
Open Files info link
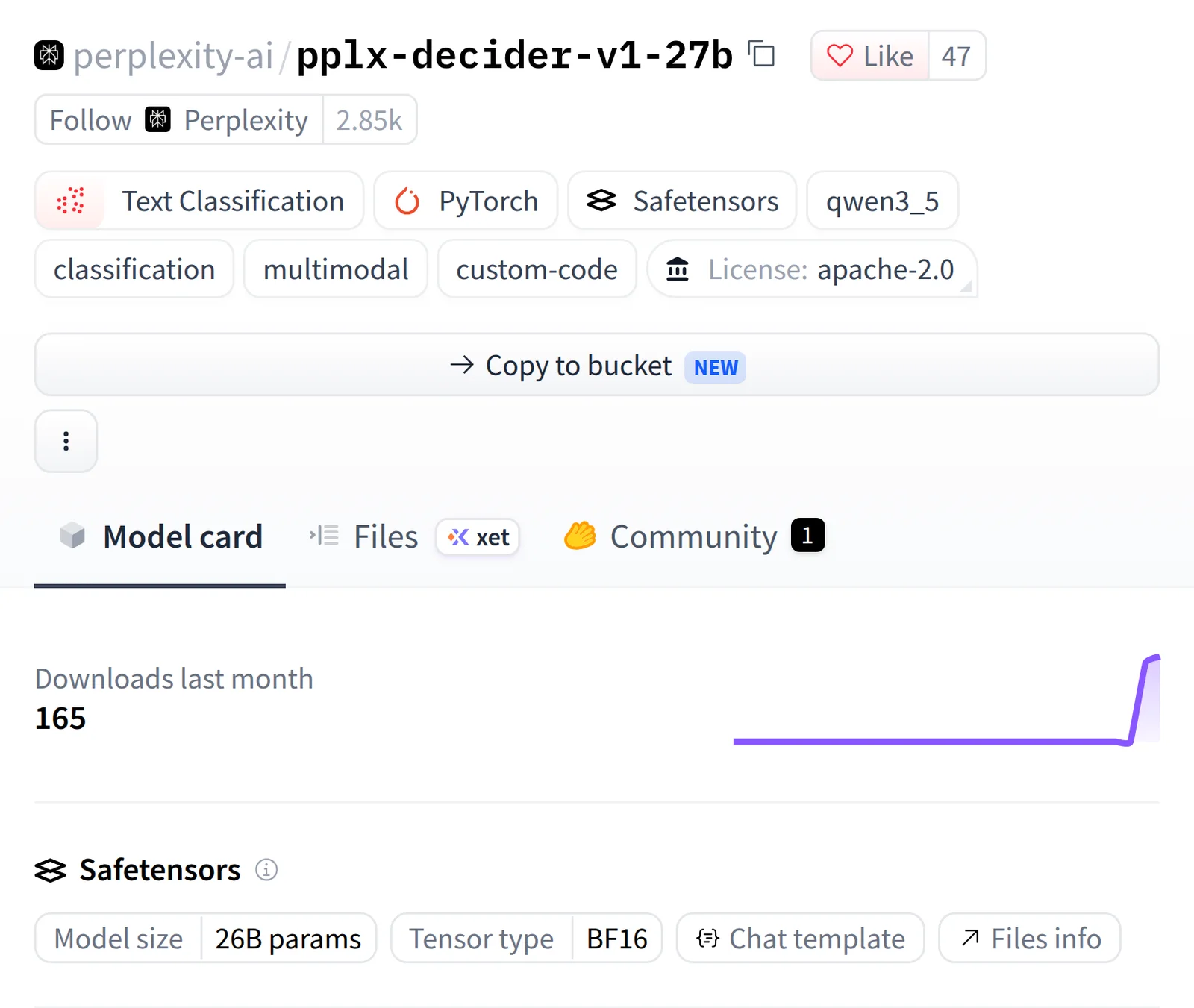point(1030,938)
